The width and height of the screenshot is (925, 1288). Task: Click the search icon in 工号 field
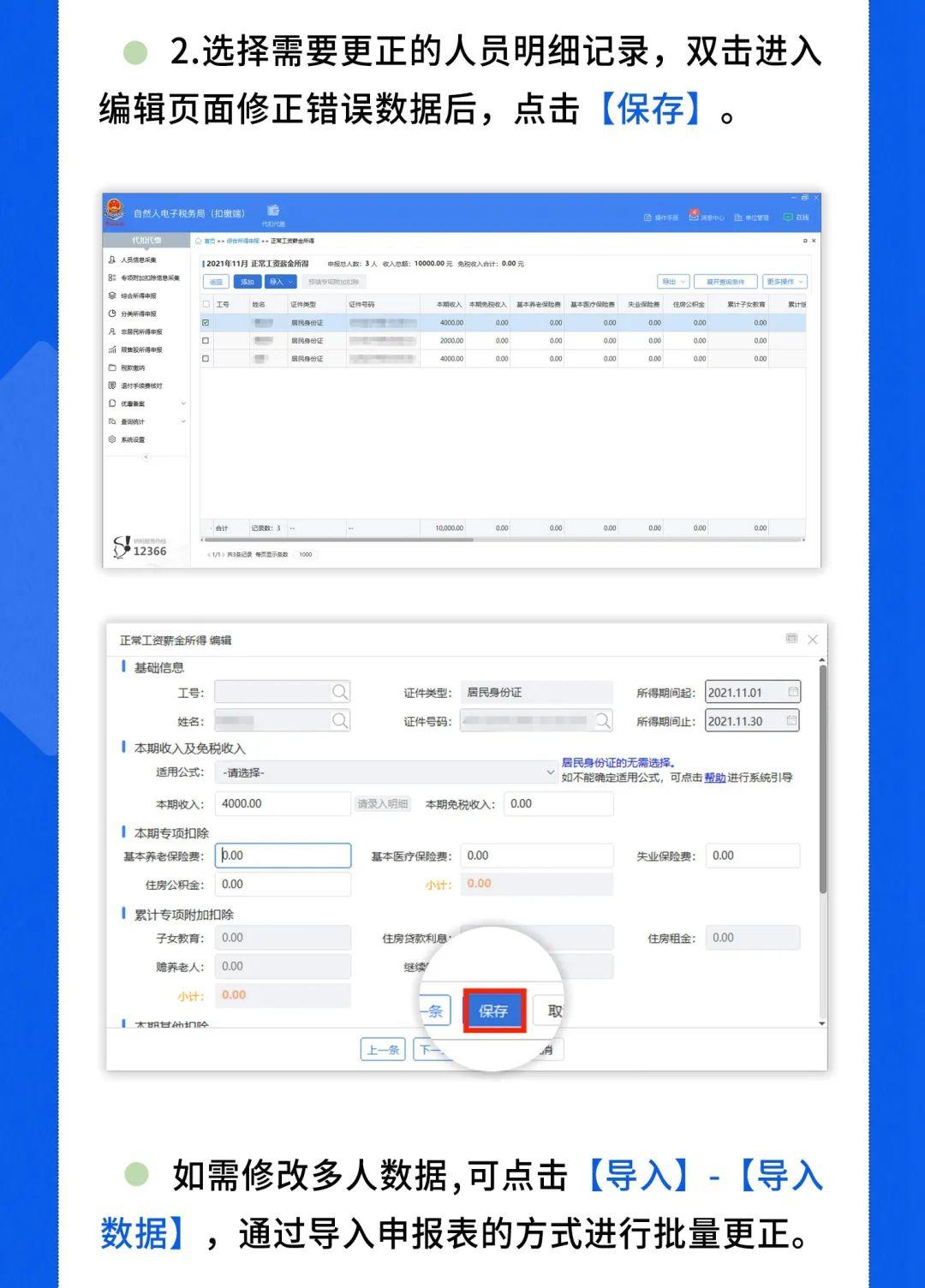340,692
